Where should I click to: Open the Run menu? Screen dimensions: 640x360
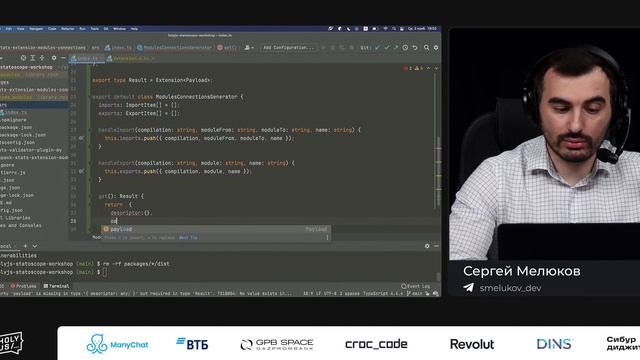82,29
